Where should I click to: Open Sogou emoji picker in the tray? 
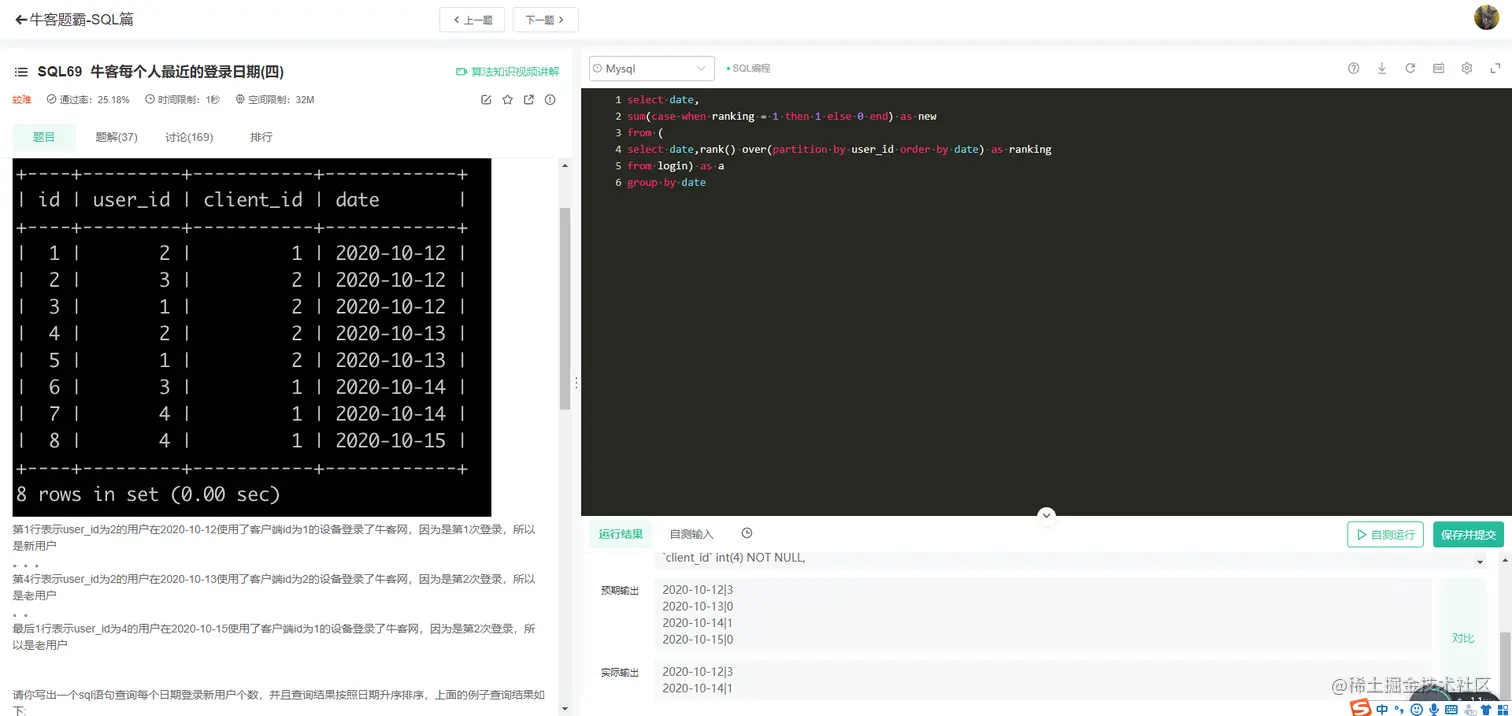pyautogui.click(x=1415, y=709)
